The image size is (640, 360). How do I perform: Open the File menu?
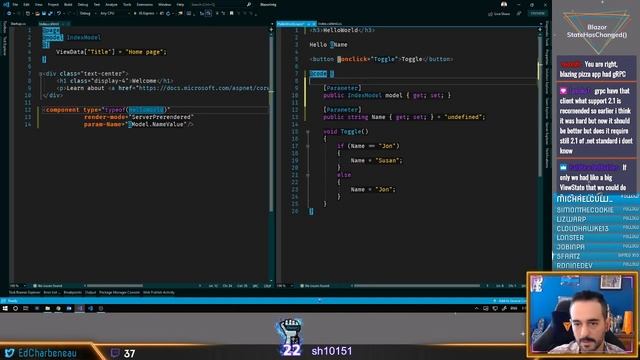tap(15, 4)
